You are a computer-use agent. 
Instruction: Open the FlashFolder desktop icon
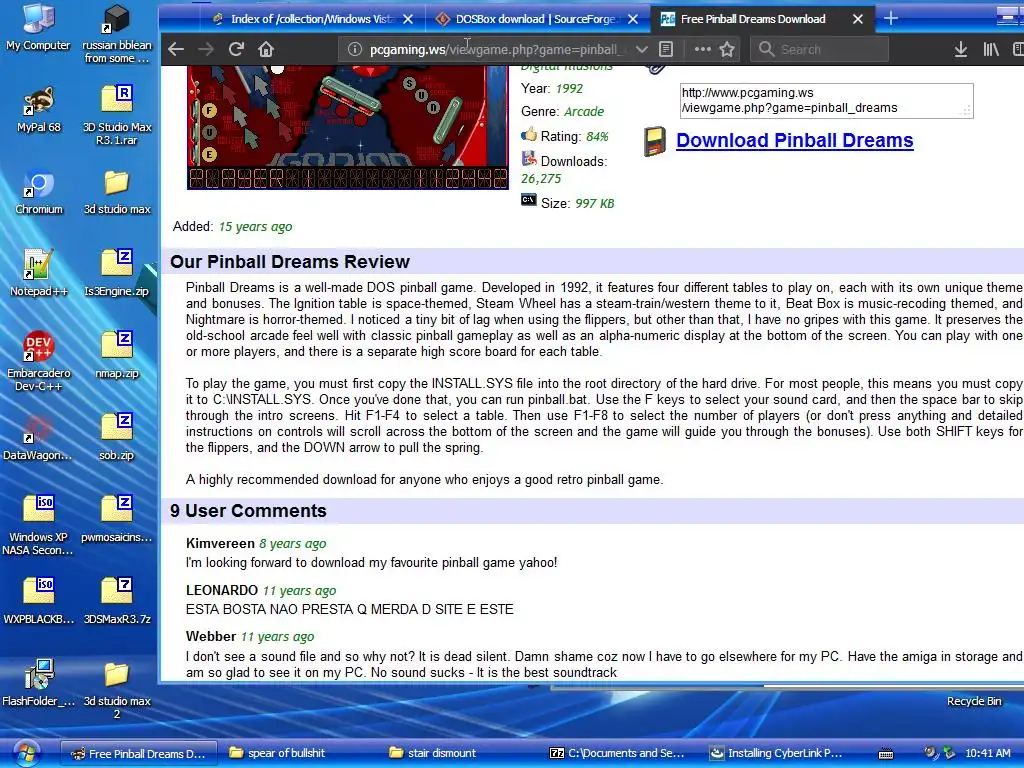pyautogui.click(x=39, y=682)
